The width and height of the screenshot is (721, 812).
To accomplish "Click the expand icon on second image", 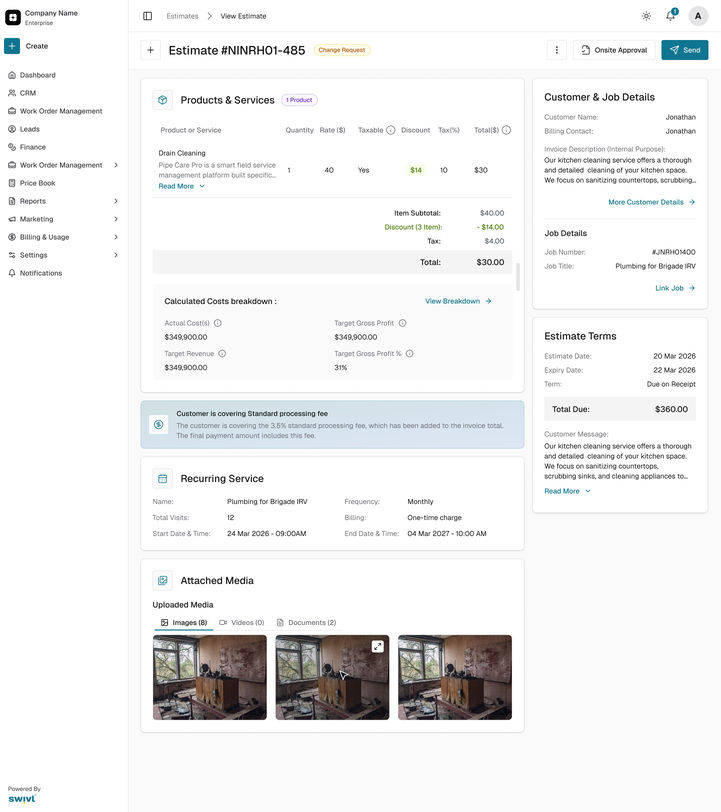I will point(378,646).
